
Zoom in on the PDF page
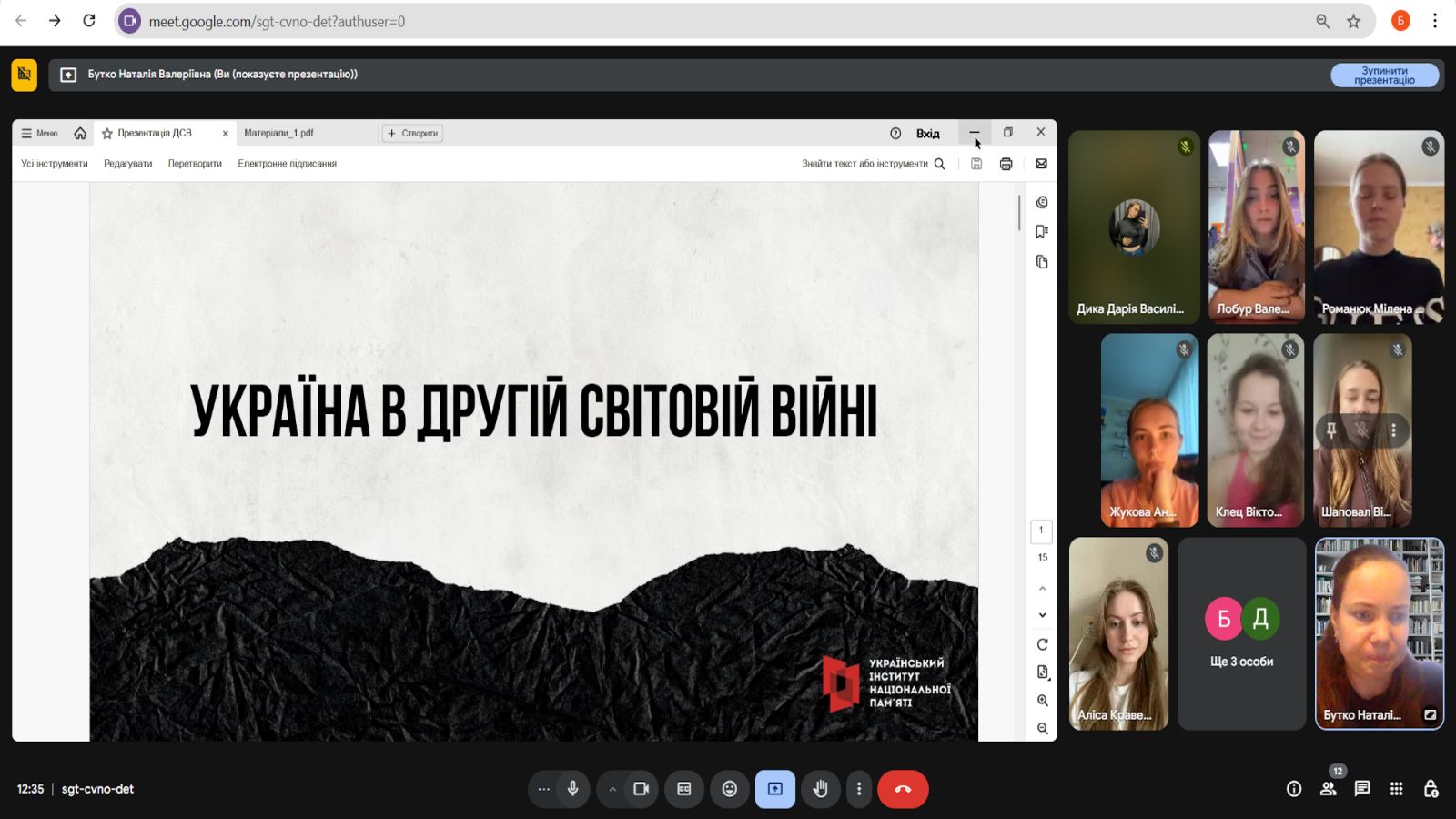[x=1042, y=701]
